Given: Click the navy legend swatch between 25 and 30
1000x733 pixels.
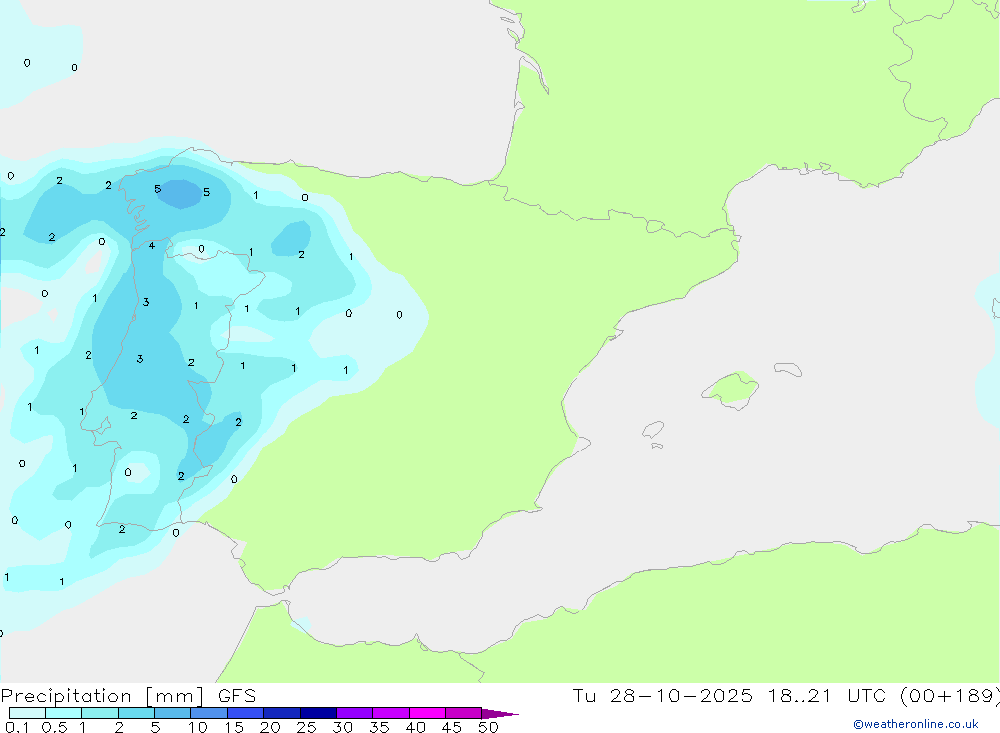Looking at the screenshot, I should 318,713.
